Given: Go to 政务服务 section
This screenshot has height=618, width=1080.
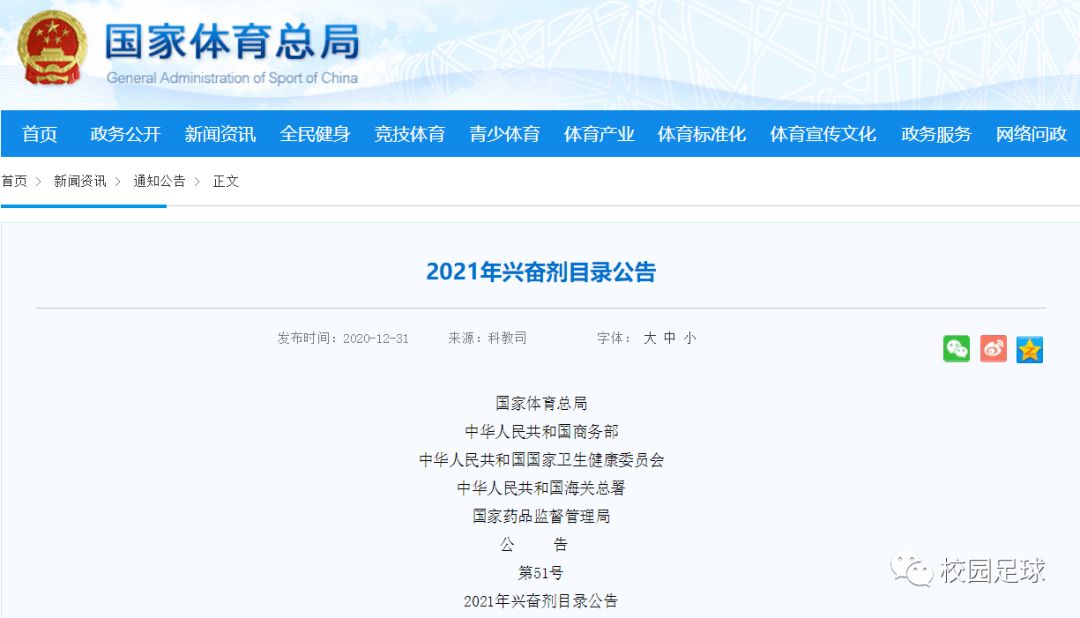Looking at the screenshot, I should (x=936, y=134).
